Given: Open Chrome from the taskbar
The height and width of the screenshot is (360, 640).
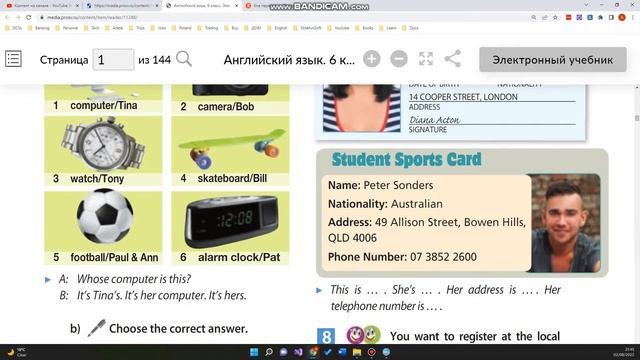Looking at the screenshot, I should point(313,352).
